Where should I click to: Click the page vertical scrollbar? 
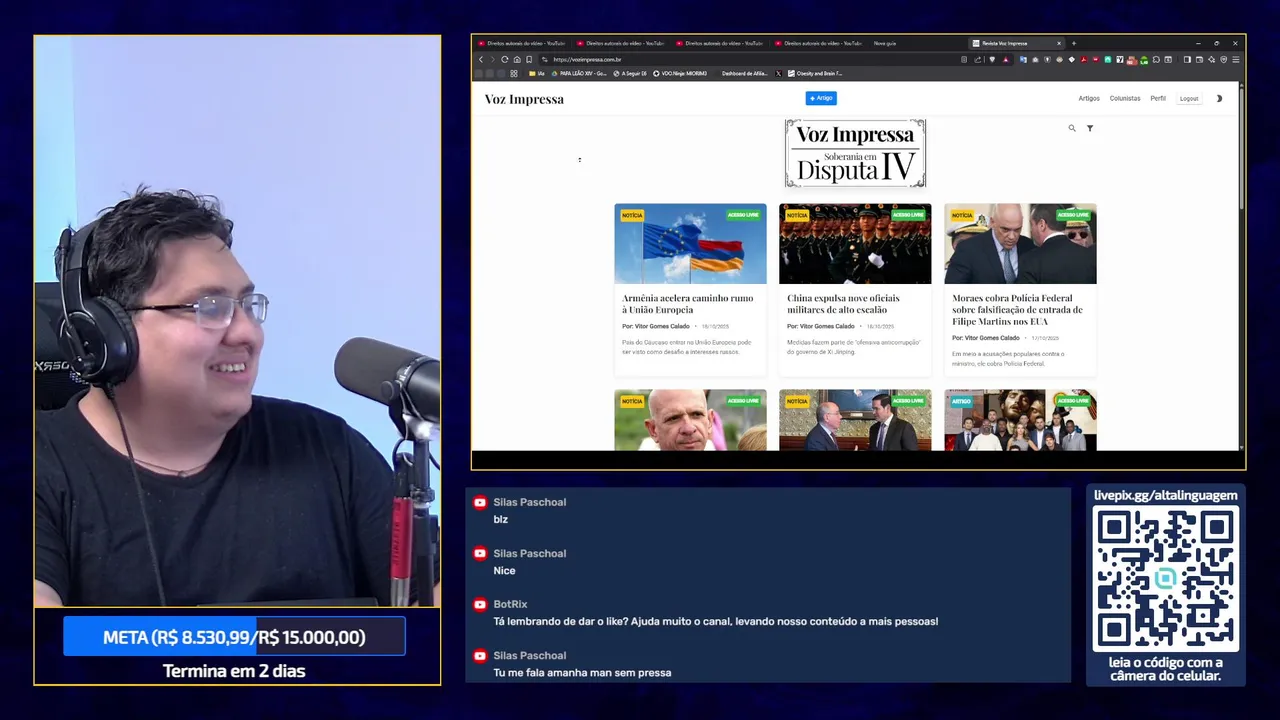point(1242,150)
